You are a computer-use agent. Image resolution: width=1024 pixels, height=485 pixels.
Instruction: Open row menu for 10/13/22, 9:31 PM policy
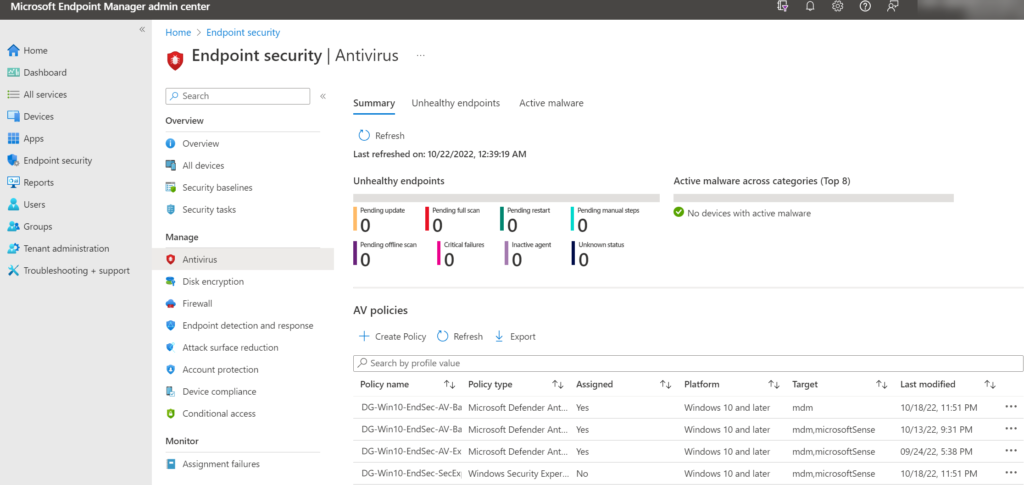[x=1011, y=429]
